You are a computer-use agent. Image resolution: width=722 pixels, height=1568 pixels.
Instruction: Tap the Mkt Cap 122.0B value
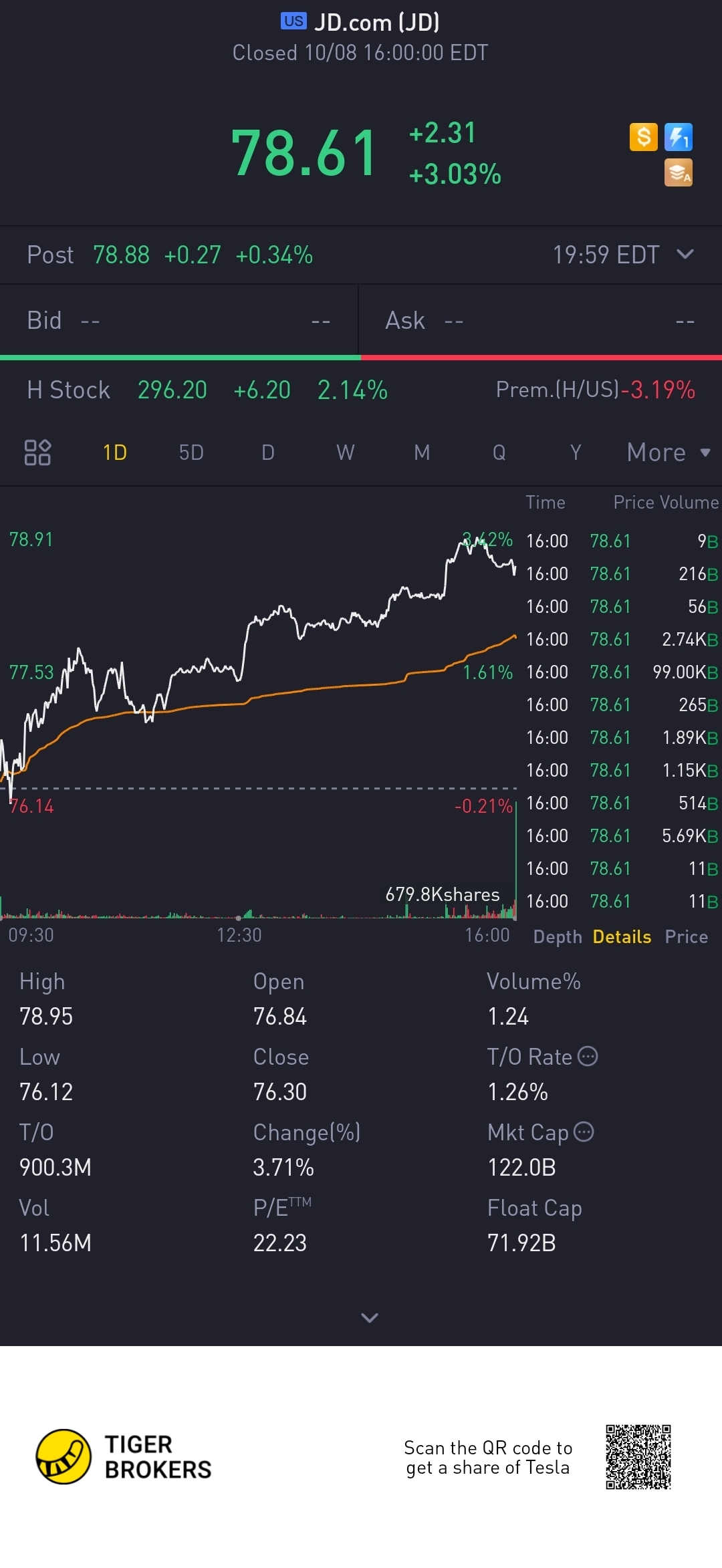coord(521,1168)
